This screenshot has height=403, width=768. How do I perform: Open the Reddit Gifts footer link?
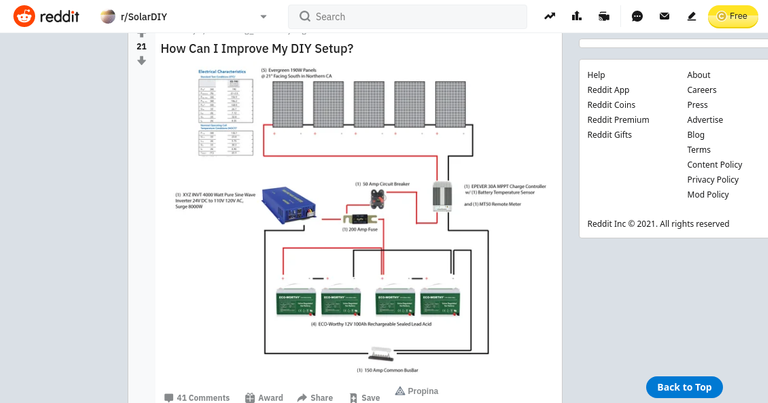(x=609, y=135)
